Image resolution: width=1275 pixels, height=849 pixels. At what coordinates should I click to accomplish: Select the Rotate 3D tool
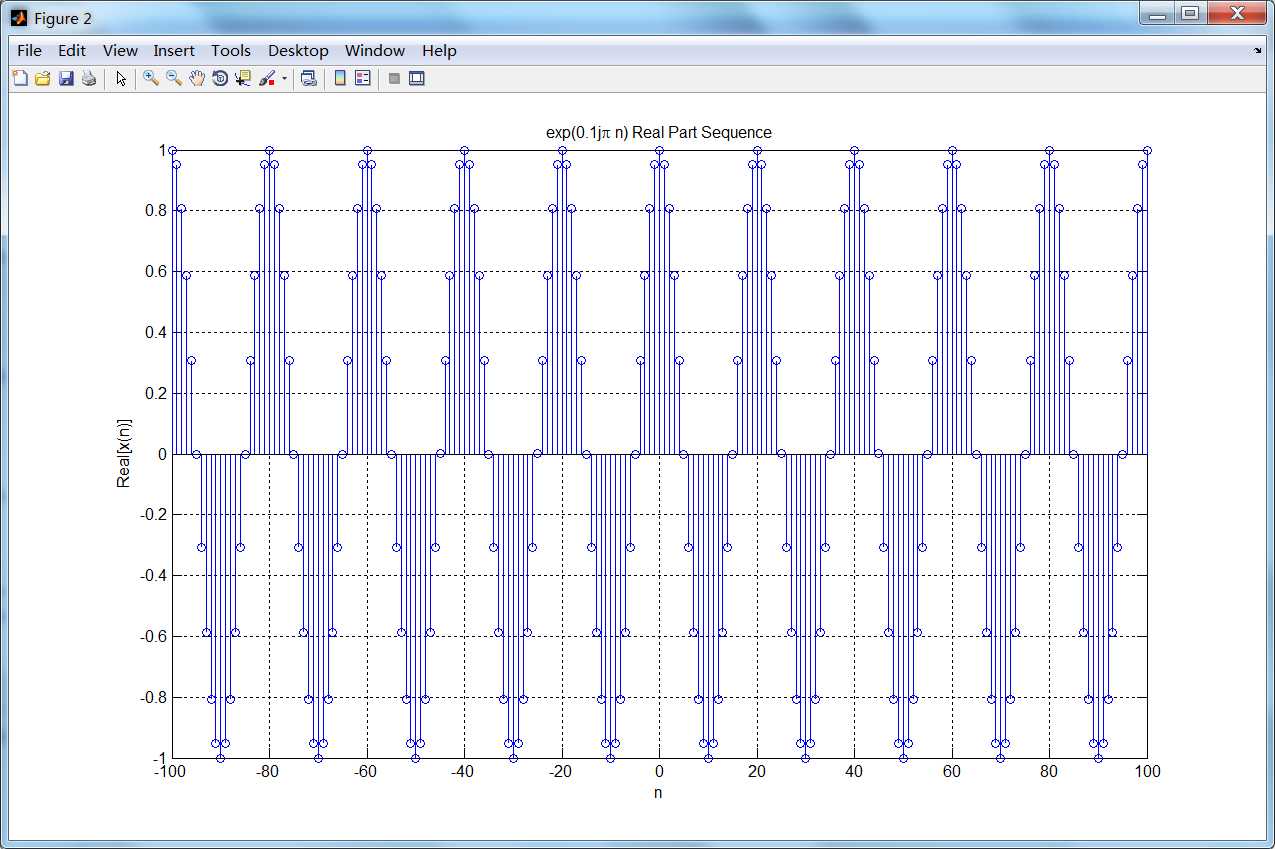[220, 78]
